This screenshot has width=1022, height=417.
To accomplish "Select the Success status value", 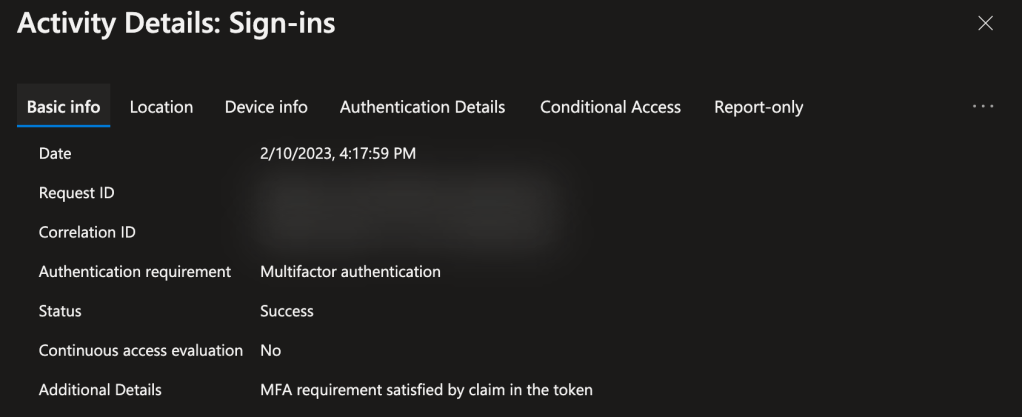I will coord(286,311).
